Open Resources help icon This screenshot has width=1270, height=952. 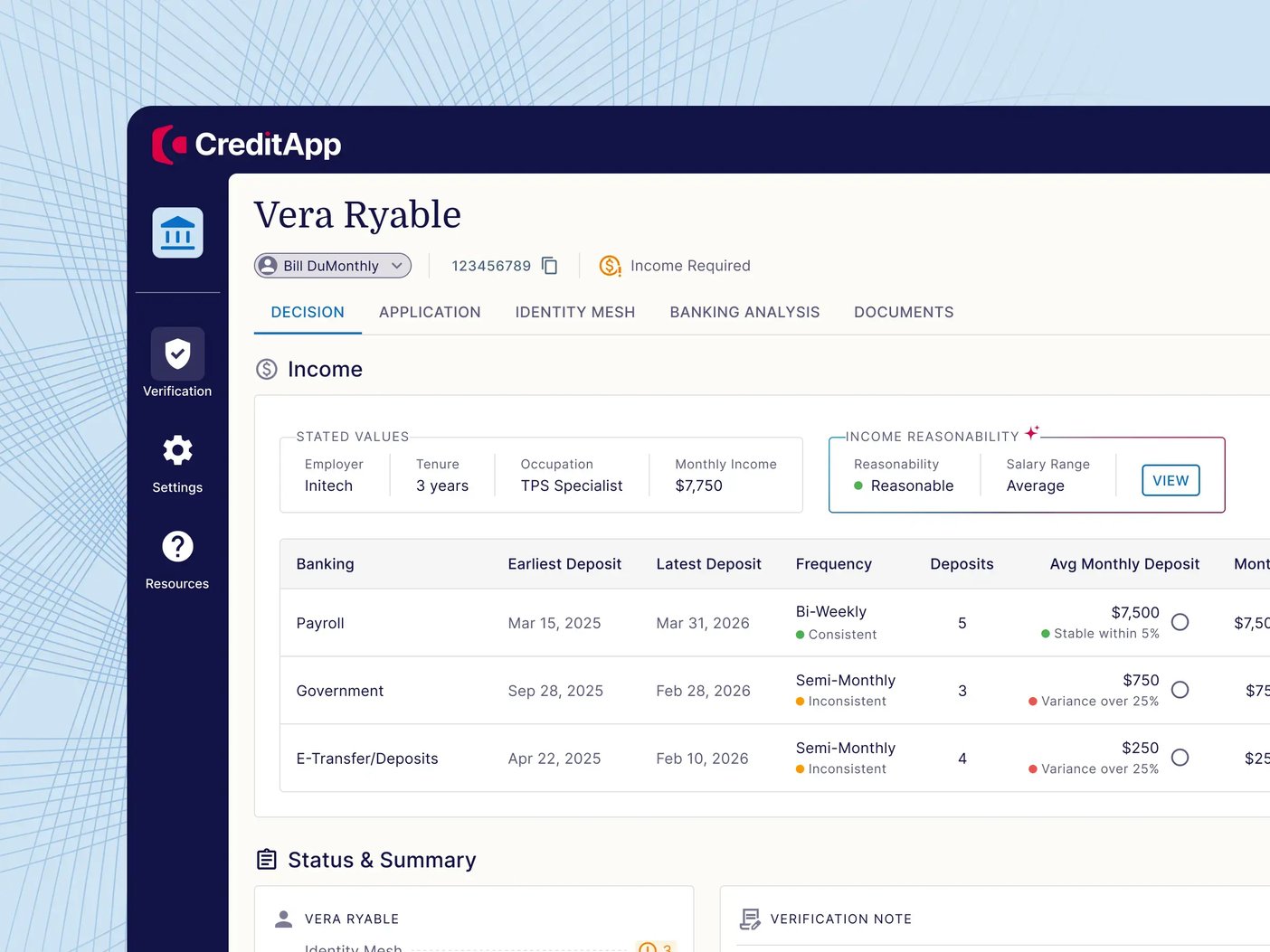pyautogui.click(x=177, y=547)
